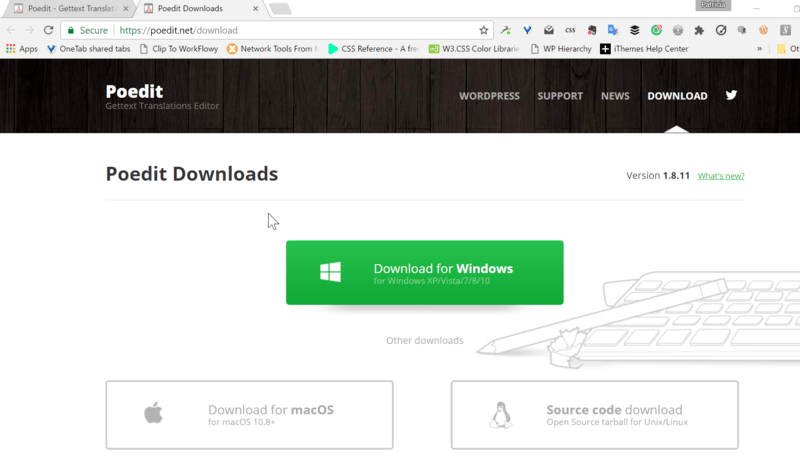Click the CSS extension icon in toolbar
Screen dimensions: 800x473
tap(570, 30)
